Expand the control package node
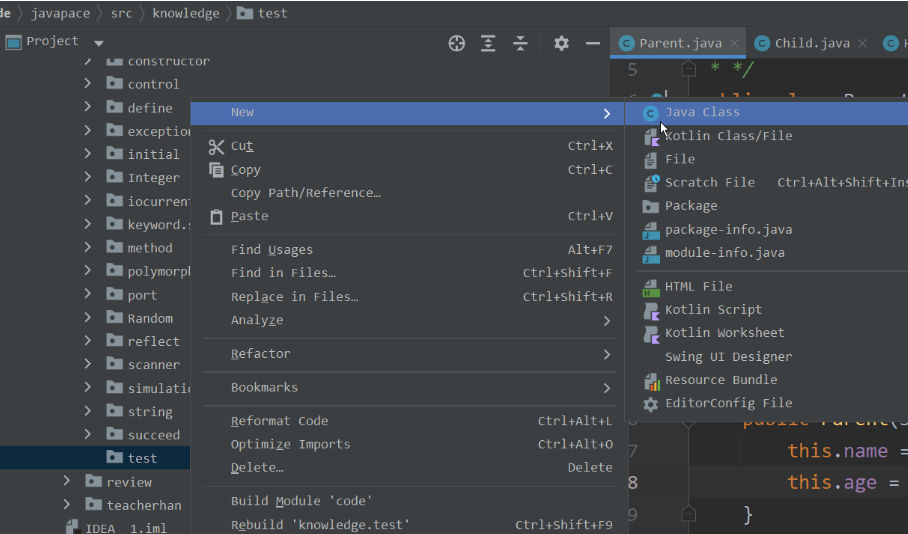This screenshot has width=908, height=534. [x=88, y=84]
